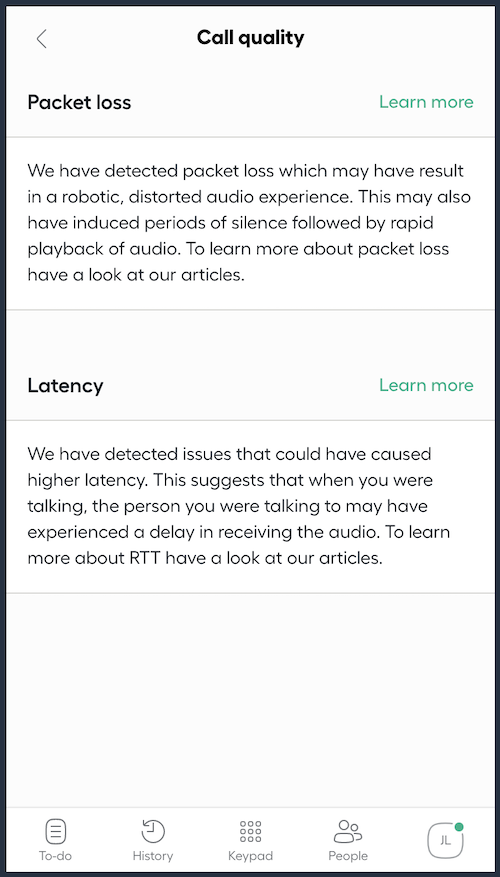Screen dimensions: 500x877
Task: Open the JL profile avatar
Action: coord(445,840)
